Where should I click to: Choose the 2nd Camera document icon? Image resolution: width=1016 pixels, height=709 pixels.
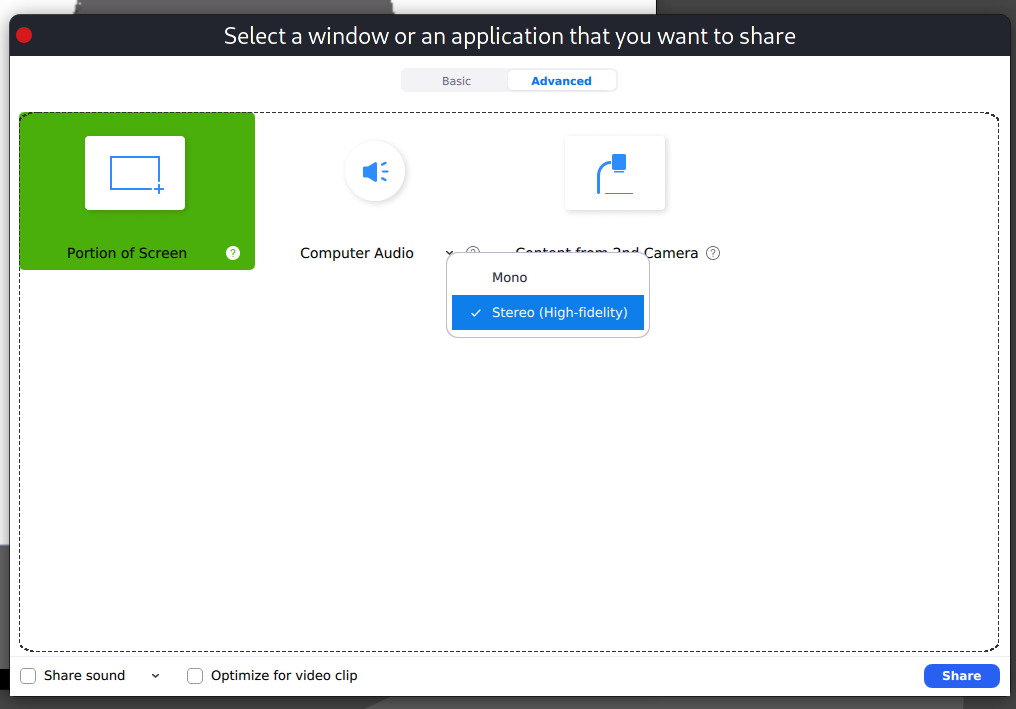tap(615, 173)
